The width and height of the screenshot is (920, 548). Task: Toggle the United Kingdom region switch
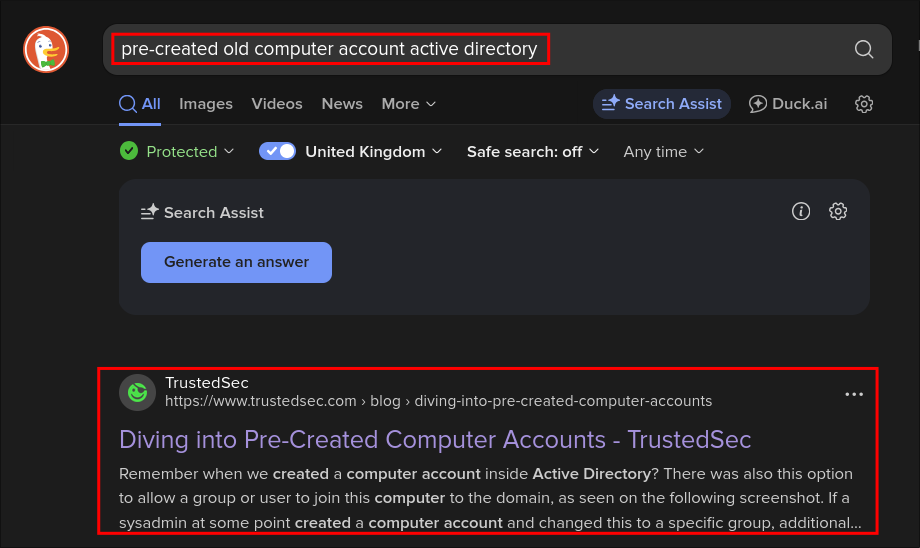click(x=277, y=151)
